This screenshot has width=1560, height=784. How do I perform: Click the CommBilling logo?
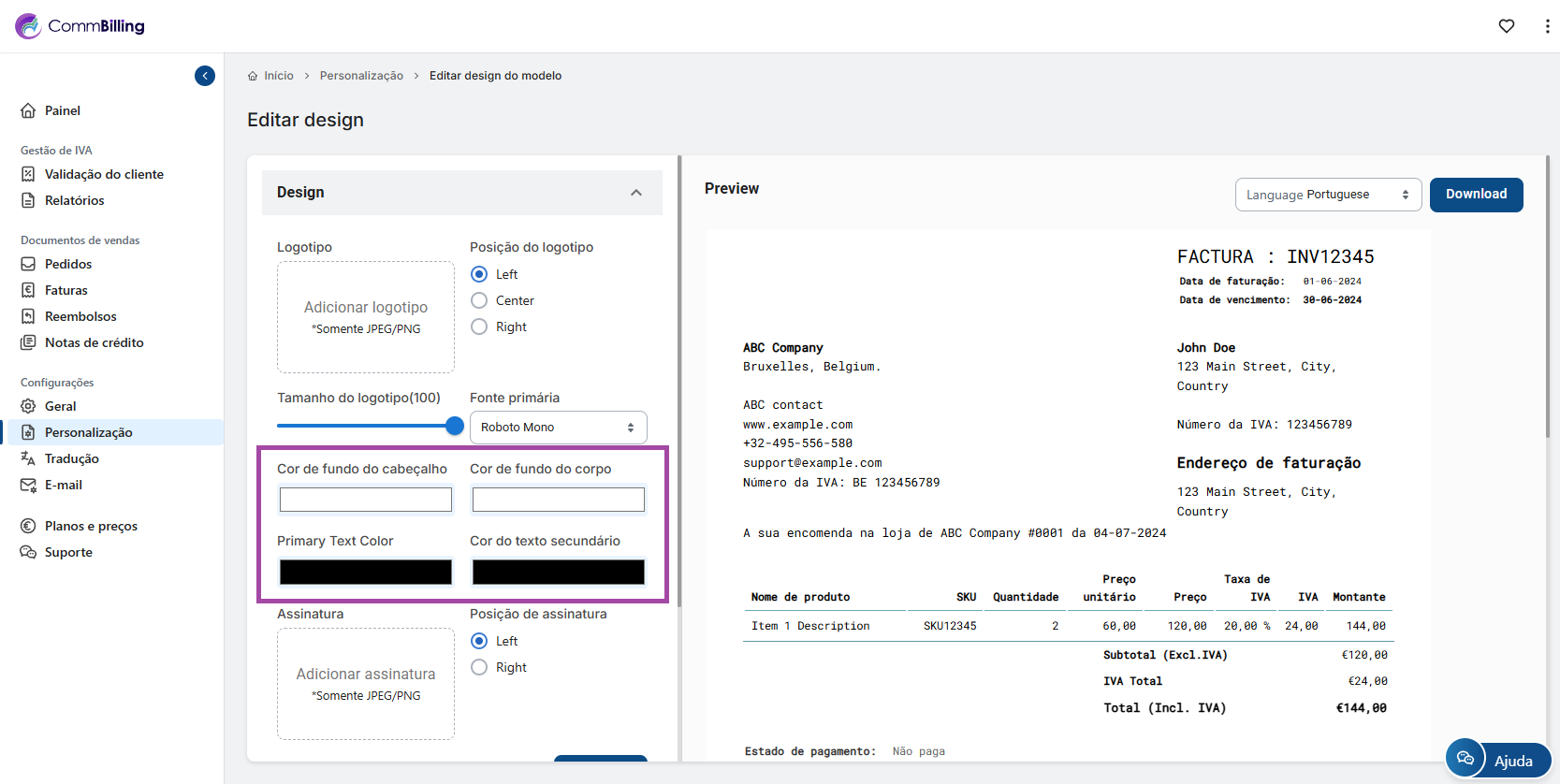[80, 26]
